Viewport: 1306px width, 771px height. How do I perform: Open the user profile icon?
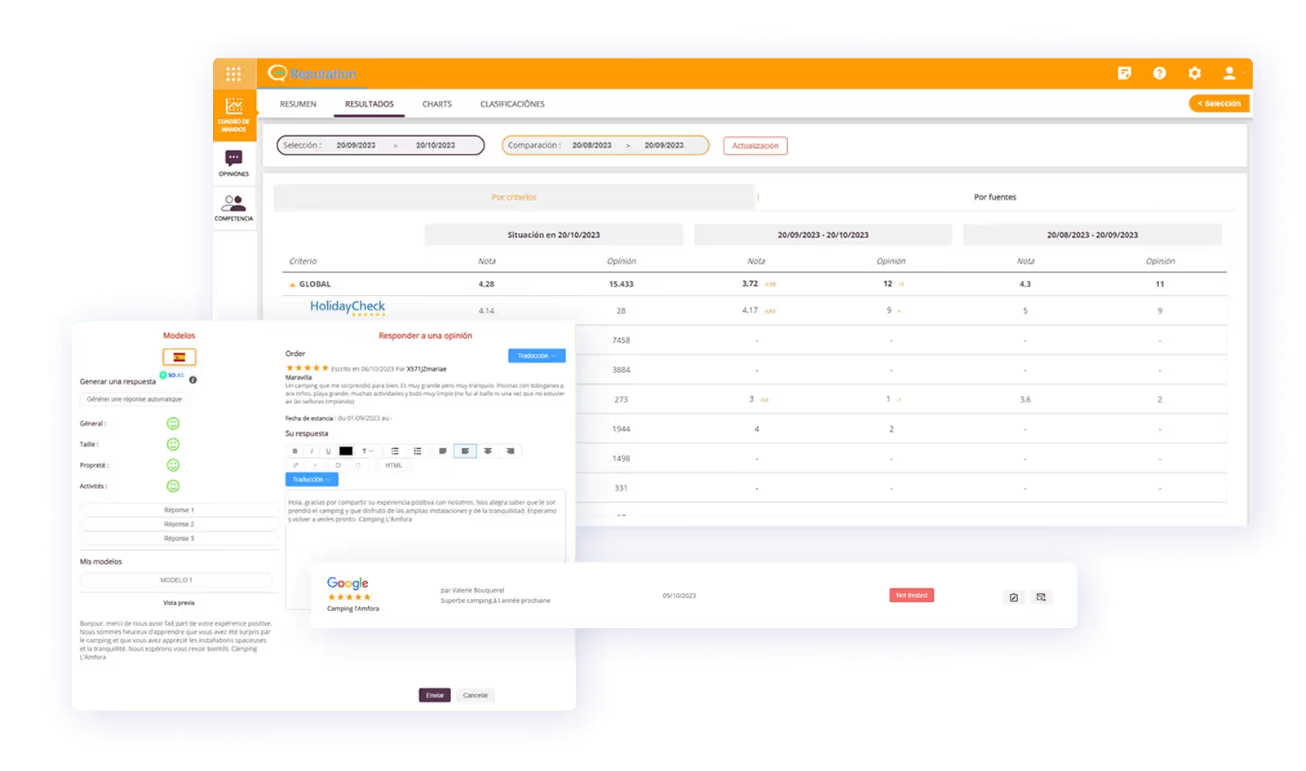(1229, 73)
